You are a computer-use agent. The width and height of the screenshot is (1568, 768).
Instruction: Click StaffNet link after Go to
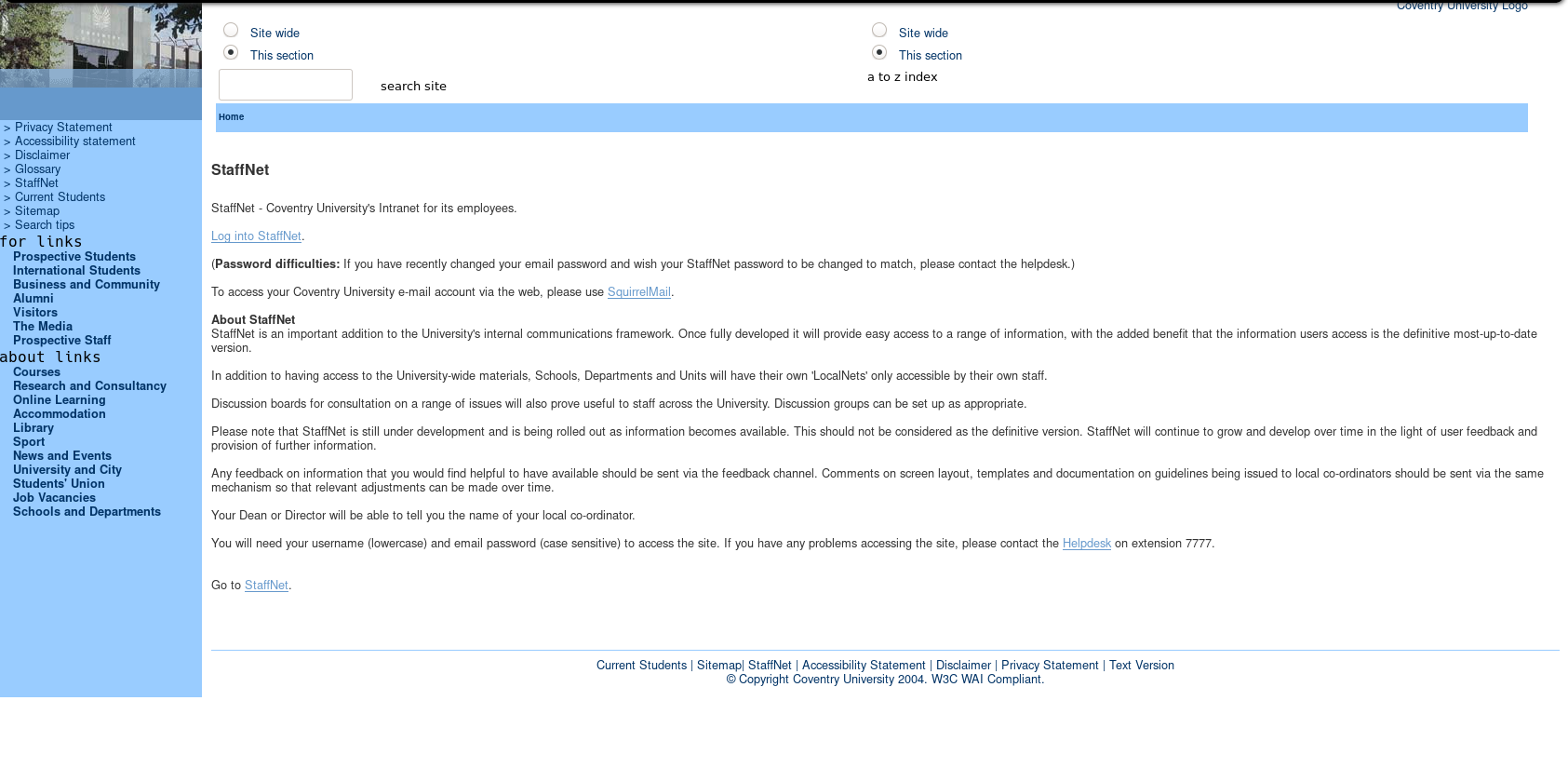[266, 586]
